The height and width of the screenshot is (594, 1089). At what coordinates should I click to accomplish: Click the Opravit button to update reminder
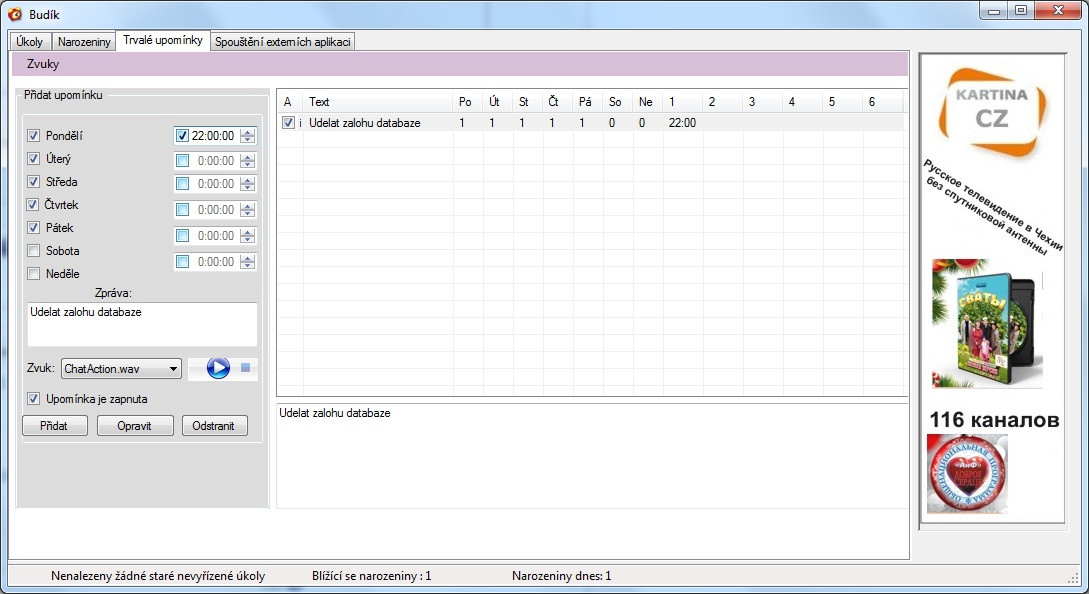135,426
